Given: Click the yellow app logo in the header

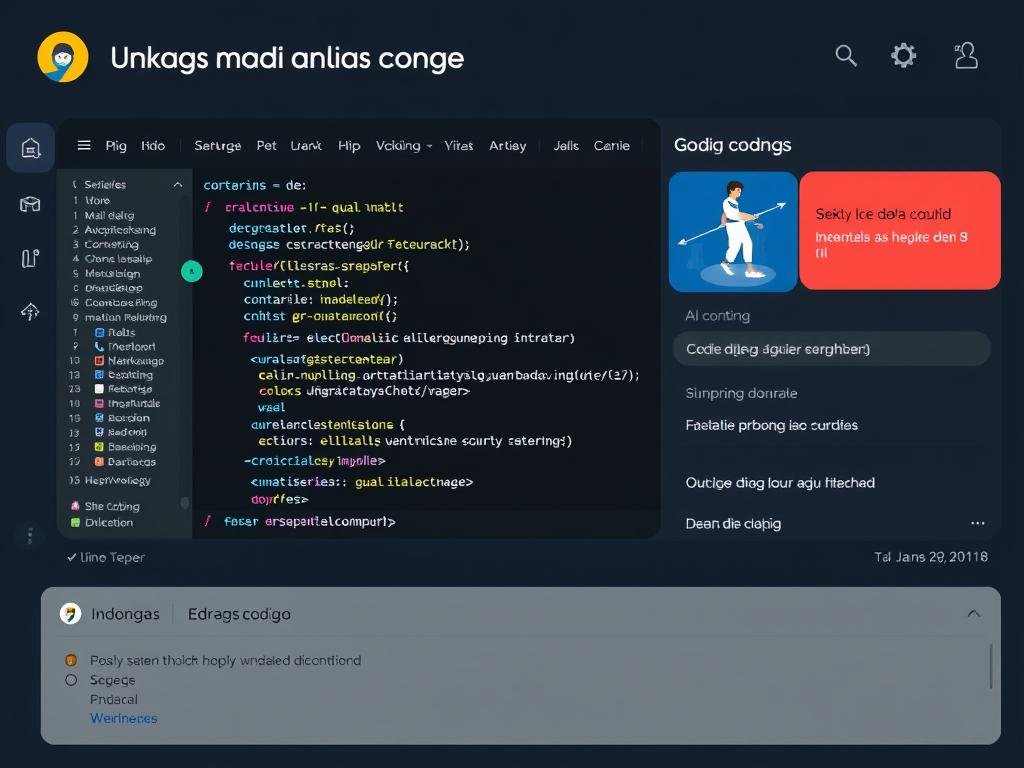Looking at the screenshot, I should pos(63,57).
